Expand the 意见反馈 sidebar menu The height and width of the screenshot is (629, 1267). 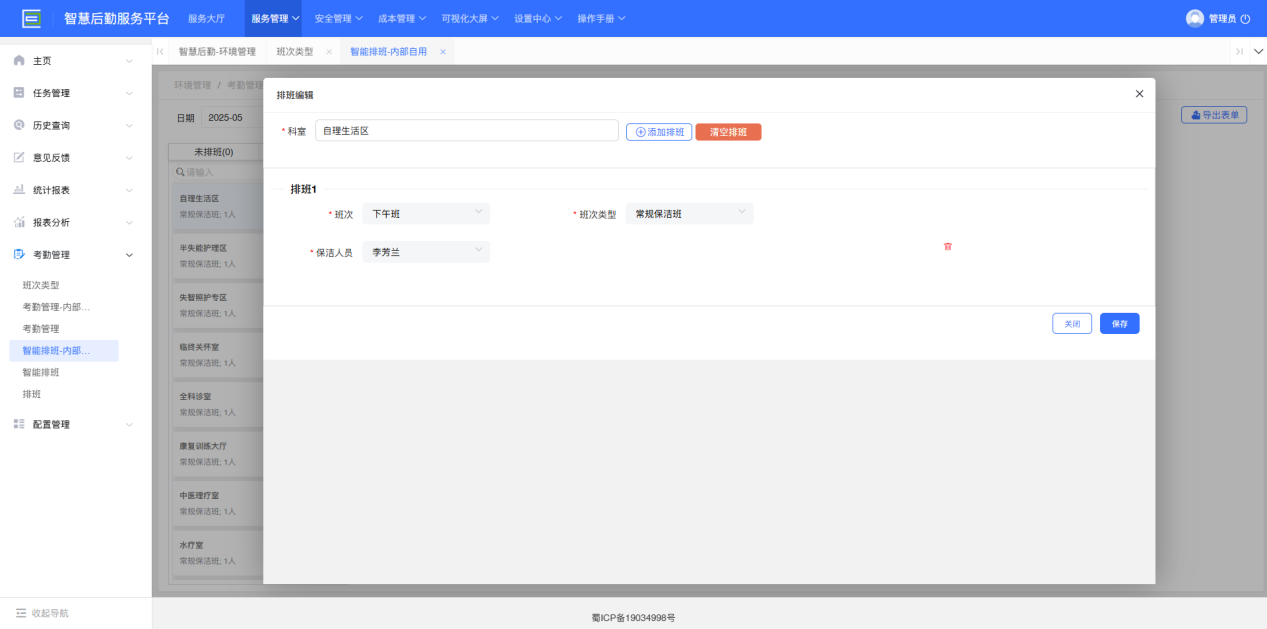129,157
